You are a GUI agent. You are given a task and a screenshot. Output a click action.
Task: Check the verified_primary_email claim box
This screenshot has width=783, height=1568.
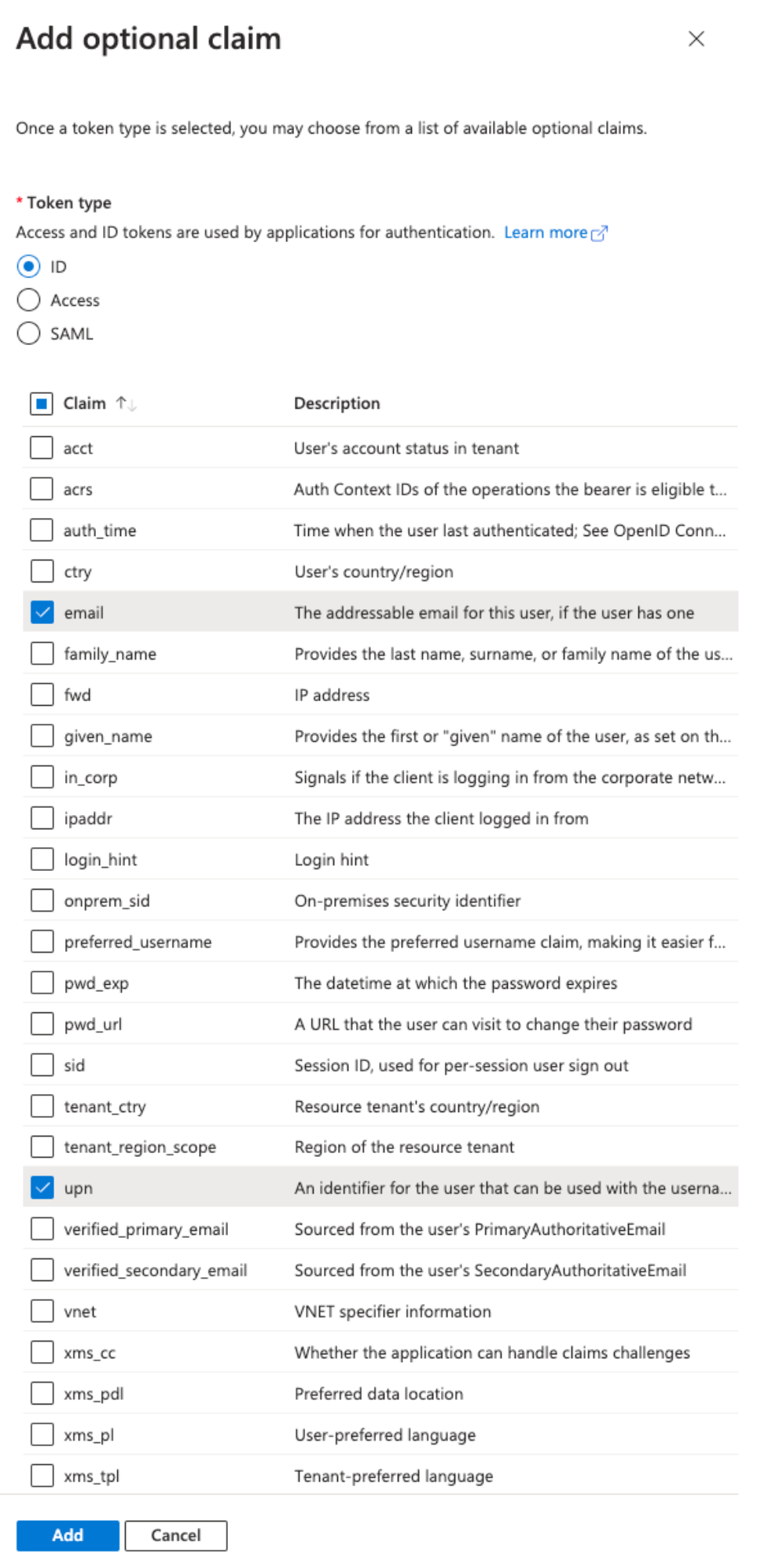click(x=42, y=1228)
